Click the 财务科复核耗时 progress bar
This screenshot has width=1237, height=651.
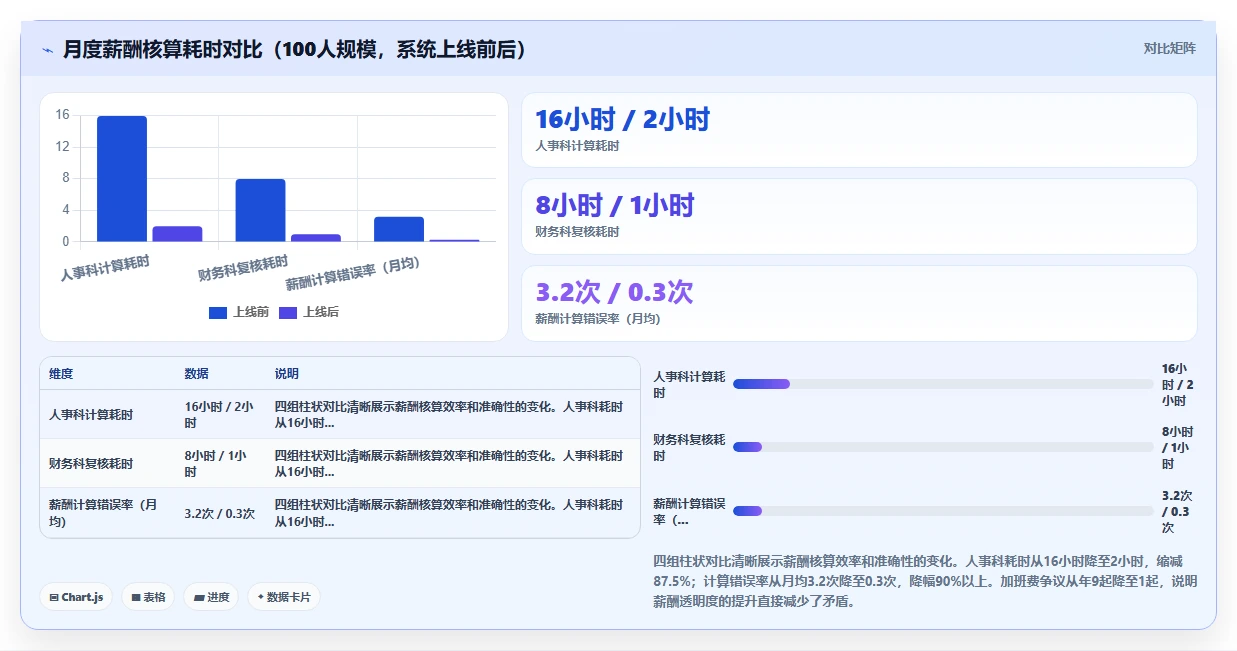point(943,447)
